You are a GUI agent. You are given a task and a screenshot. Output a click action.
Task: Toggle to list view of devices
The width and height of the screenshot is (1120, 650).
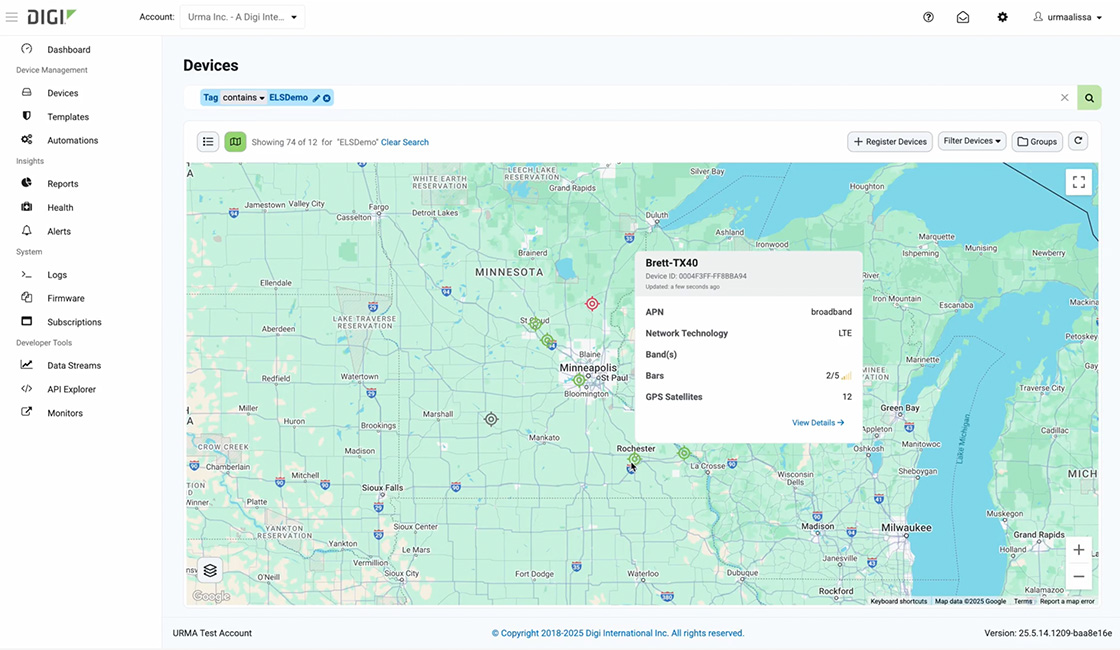coord(208,141)
